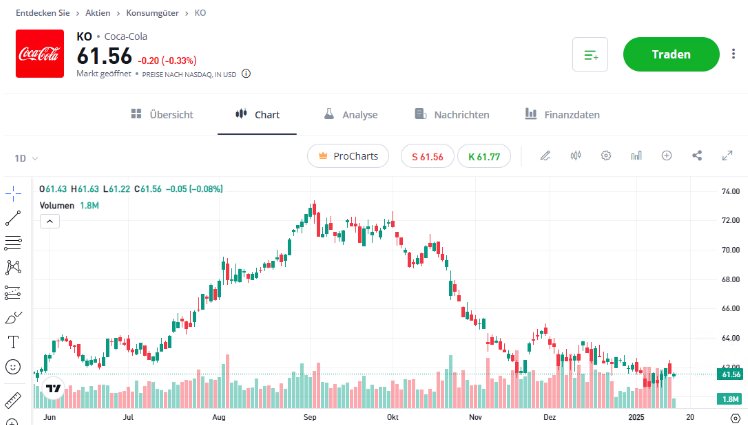
Task: Sell at S 61.56
Action: 427,156
